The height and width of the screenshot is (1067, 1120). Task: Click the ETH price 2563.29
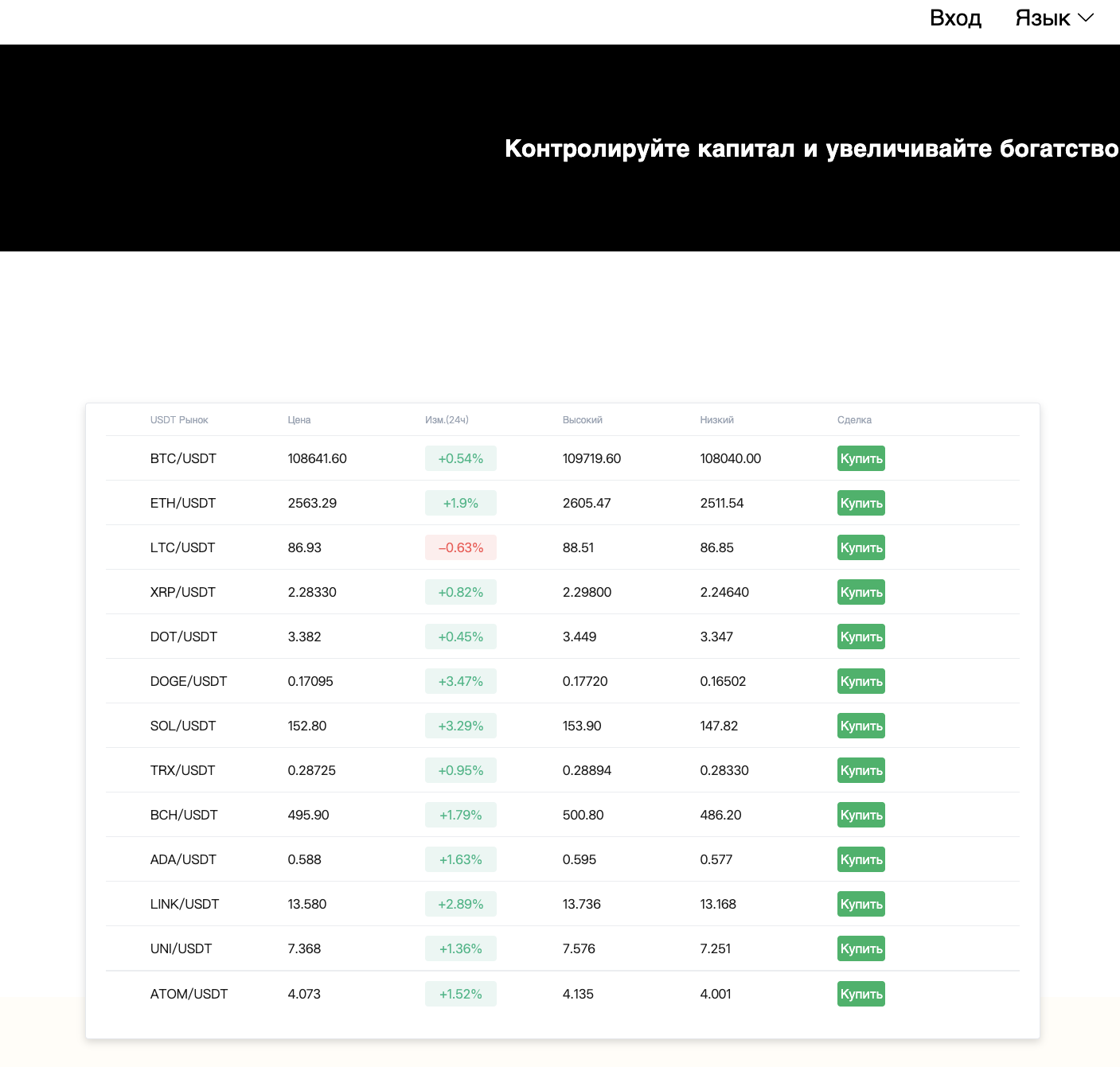[x=312, y=503]
